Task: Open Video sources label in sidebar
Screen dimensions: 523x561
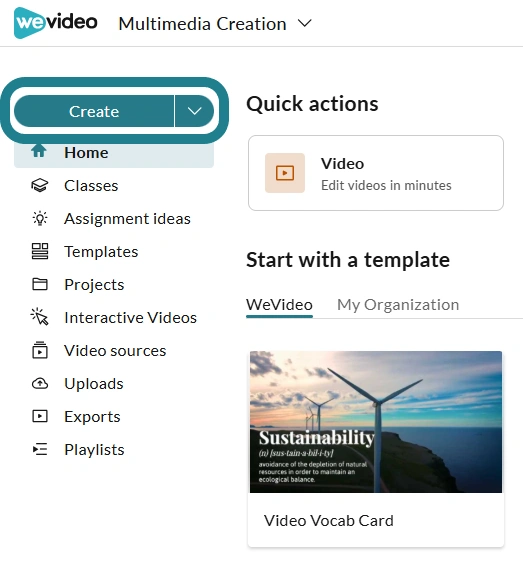Action: pos(115,351)
